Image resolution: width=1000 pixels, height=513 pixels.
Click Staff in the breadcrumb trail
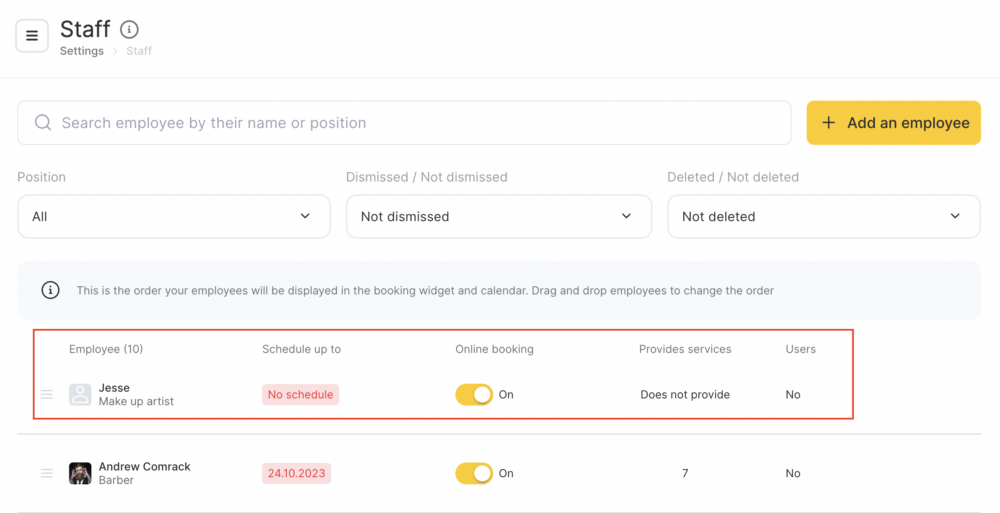pos(139,51)
